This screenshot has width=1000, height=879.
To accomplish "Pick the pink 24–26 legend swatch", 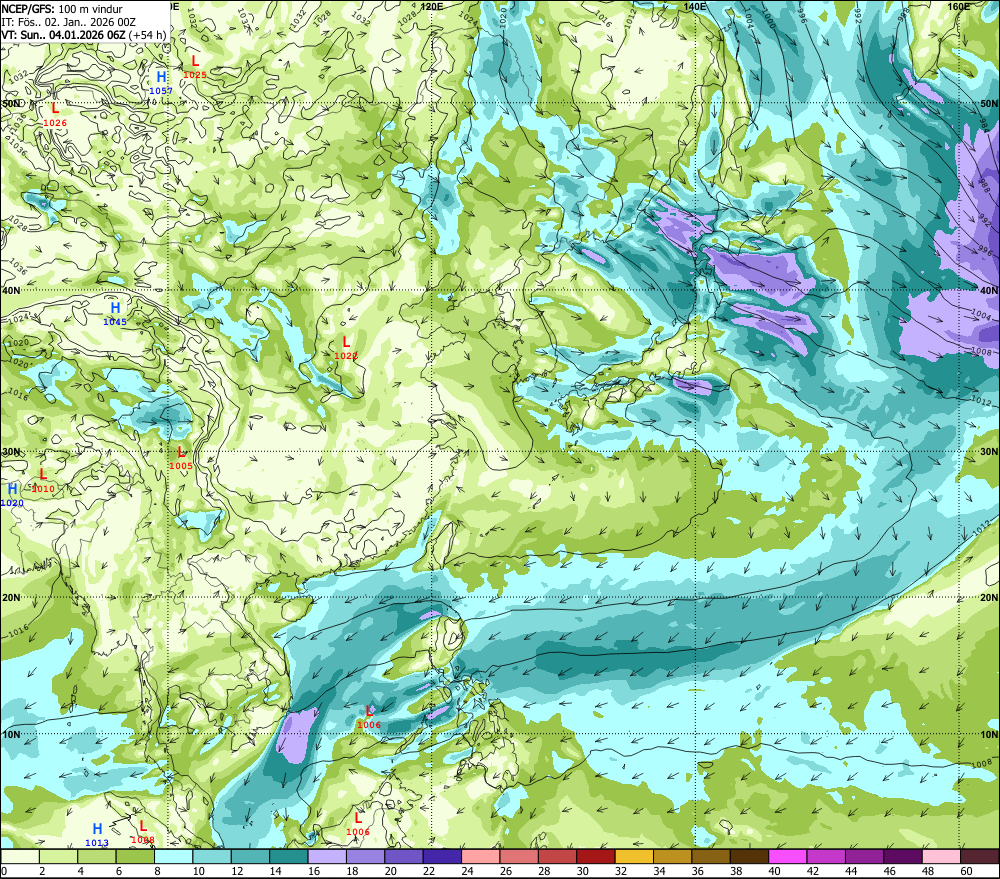I will (481, 856).
